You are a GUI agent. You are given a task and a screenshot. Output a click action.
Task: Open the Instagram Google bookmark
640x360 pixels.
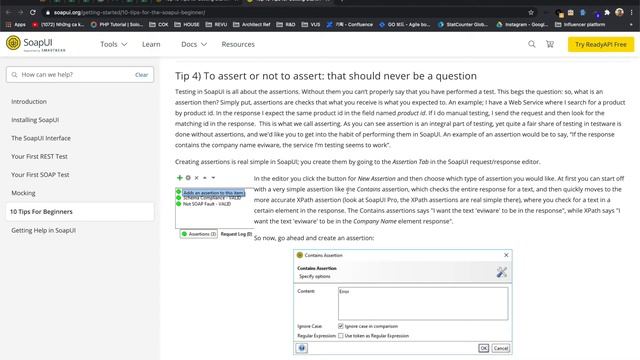pos(522,24)
